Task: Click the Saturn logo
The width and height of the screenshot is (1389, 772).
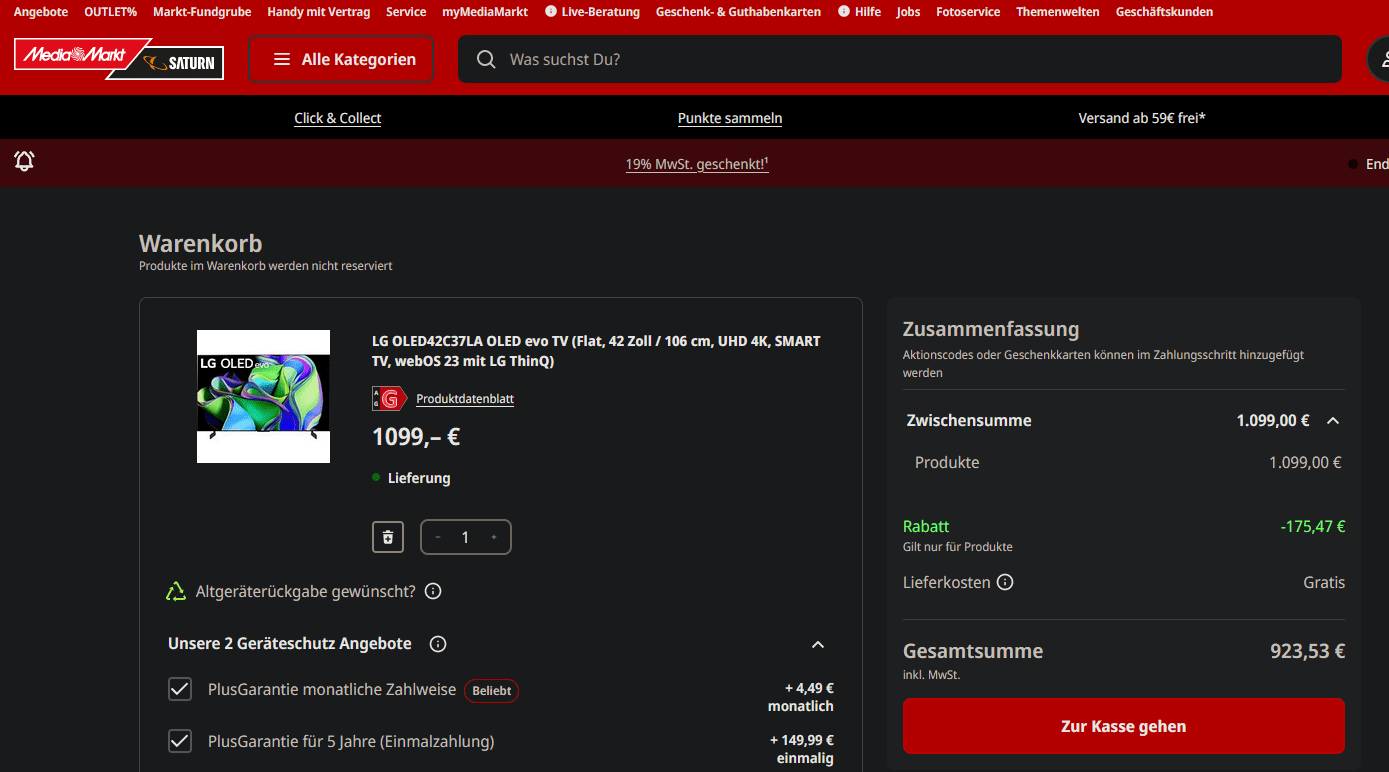Action: 180,63
